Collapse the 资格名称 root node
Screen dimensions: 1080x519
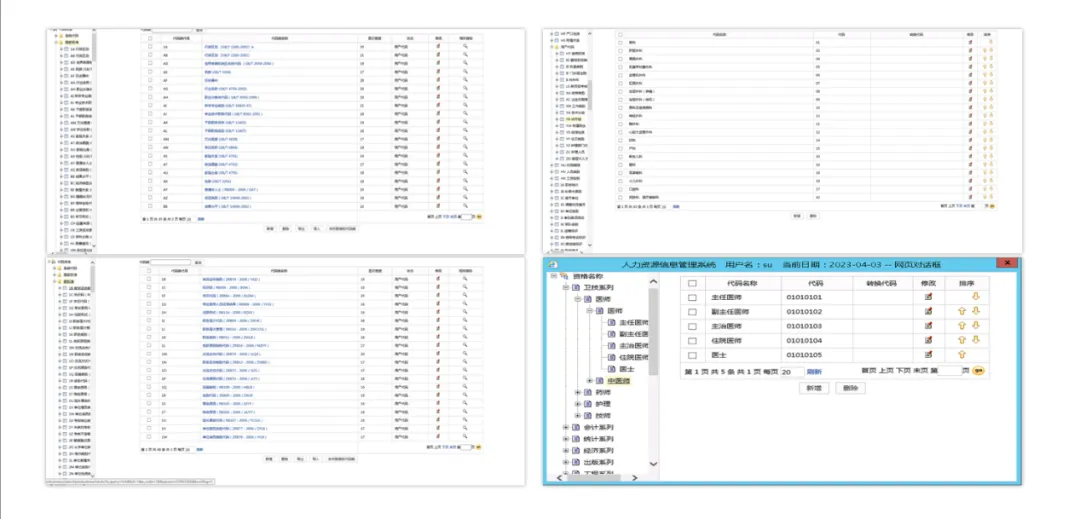(554, 276)
